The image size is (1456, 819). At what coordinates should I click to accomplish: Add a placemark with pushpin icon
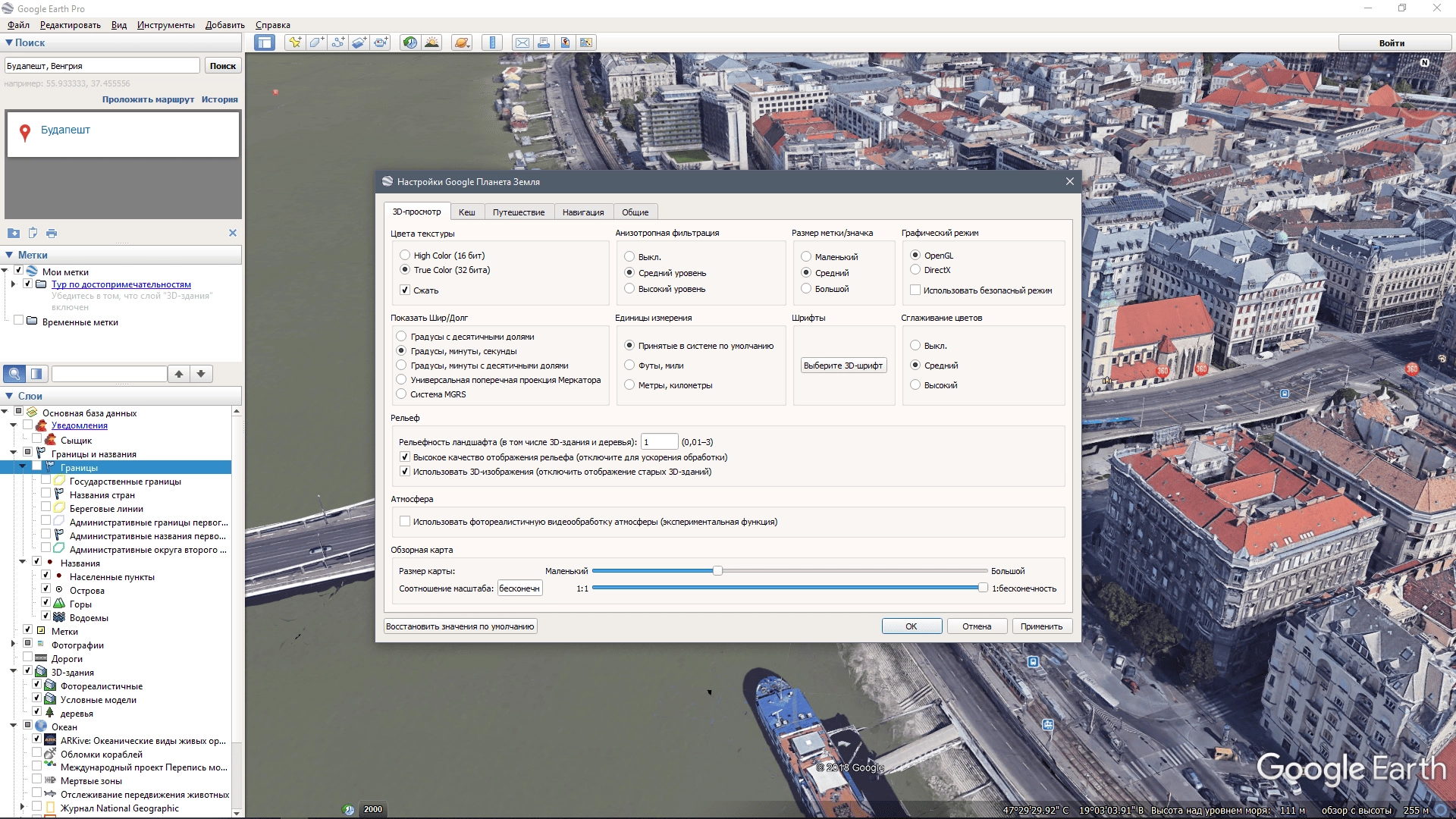tap(295, 42)
